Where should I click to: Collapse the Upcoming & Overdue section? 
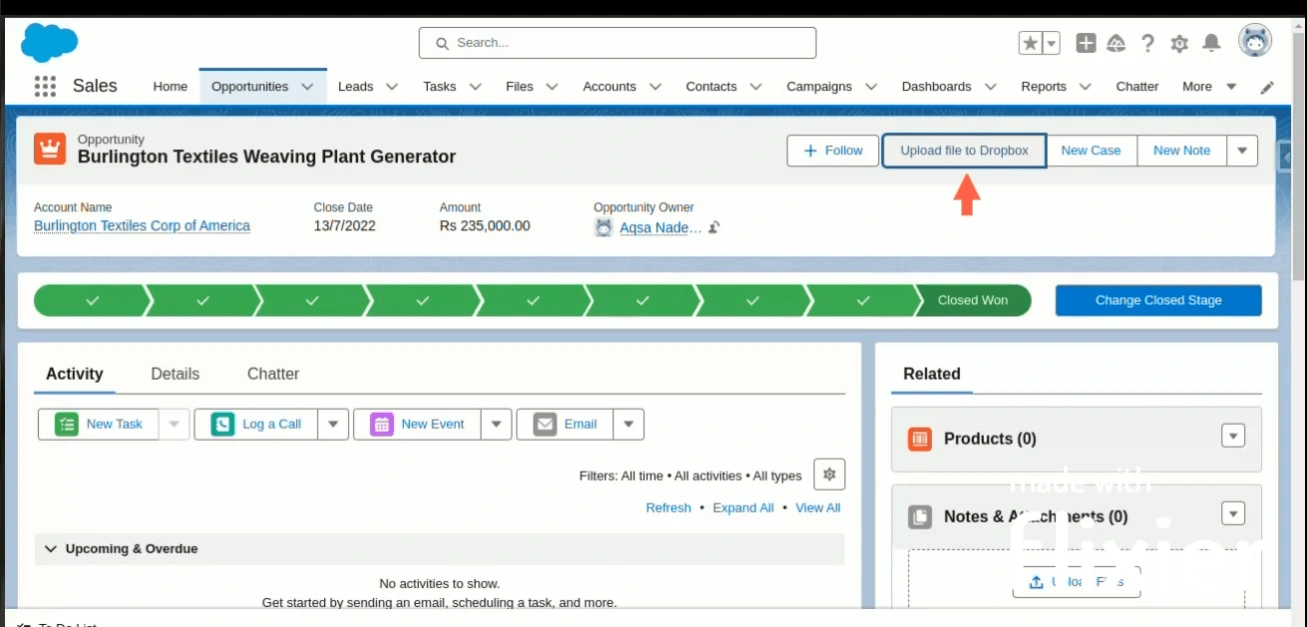(x=51, y=549)
